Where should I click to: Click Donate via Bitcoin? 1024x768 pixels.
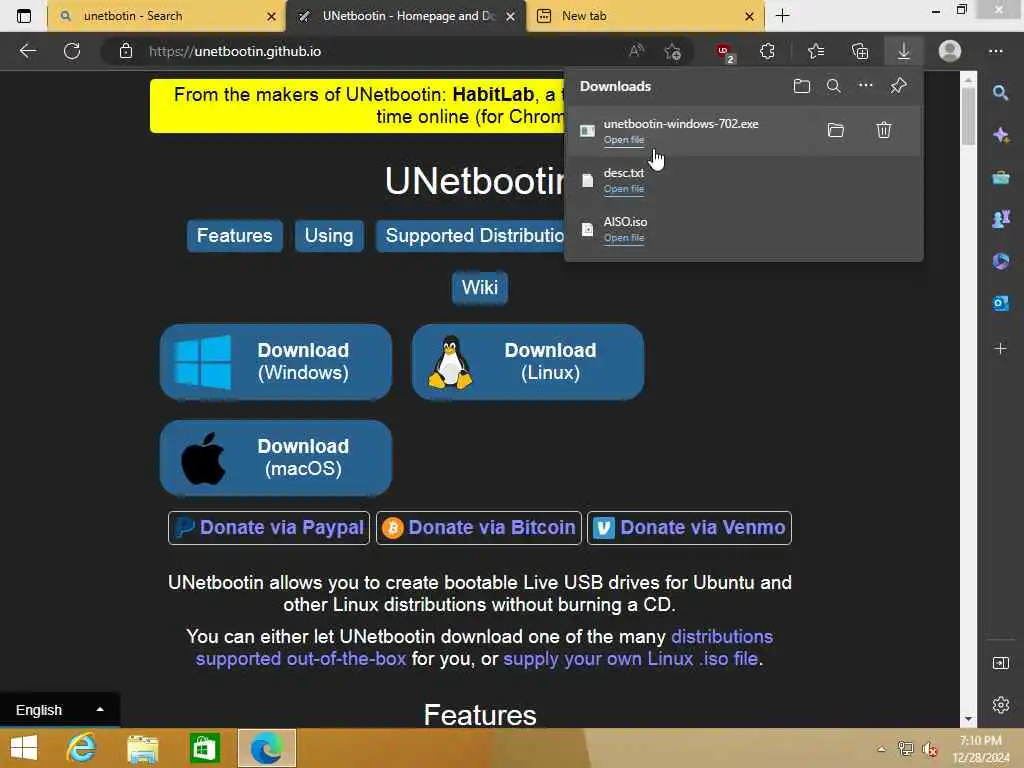coord(479,528)
